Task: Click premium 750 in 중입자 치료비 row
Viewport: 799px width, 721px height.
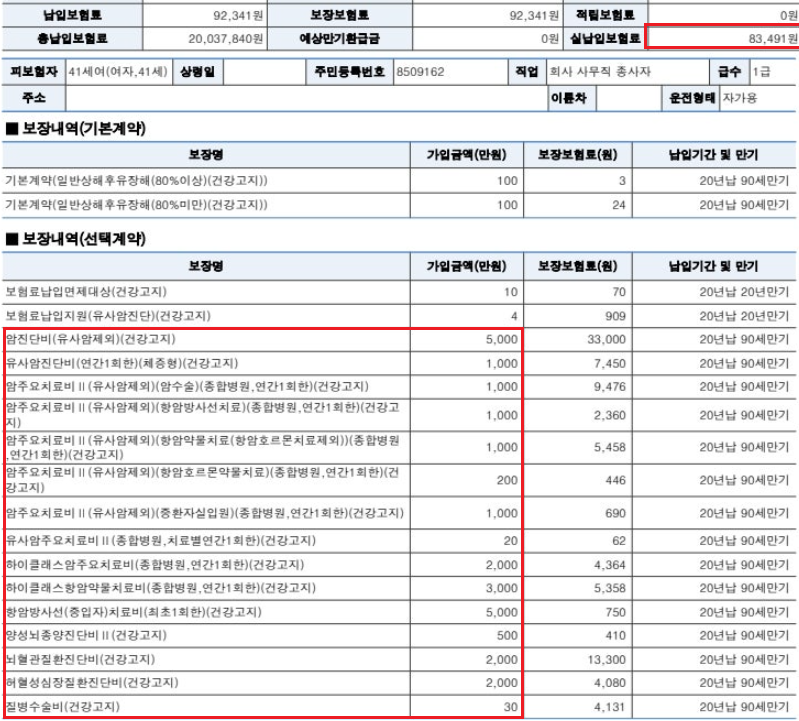Action: (x=616, y=612)
